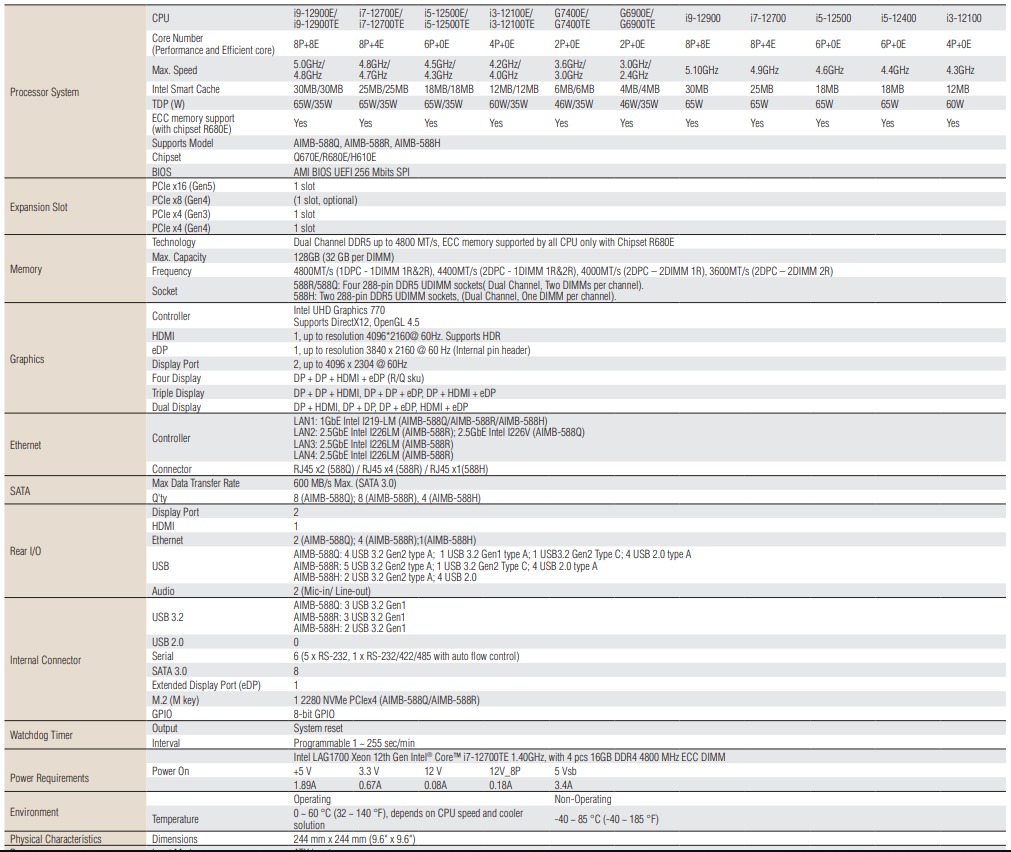Select the 'M.2 (M key)' row label
The width and height of the screenshot is (1011, 852).
[175, 700]
